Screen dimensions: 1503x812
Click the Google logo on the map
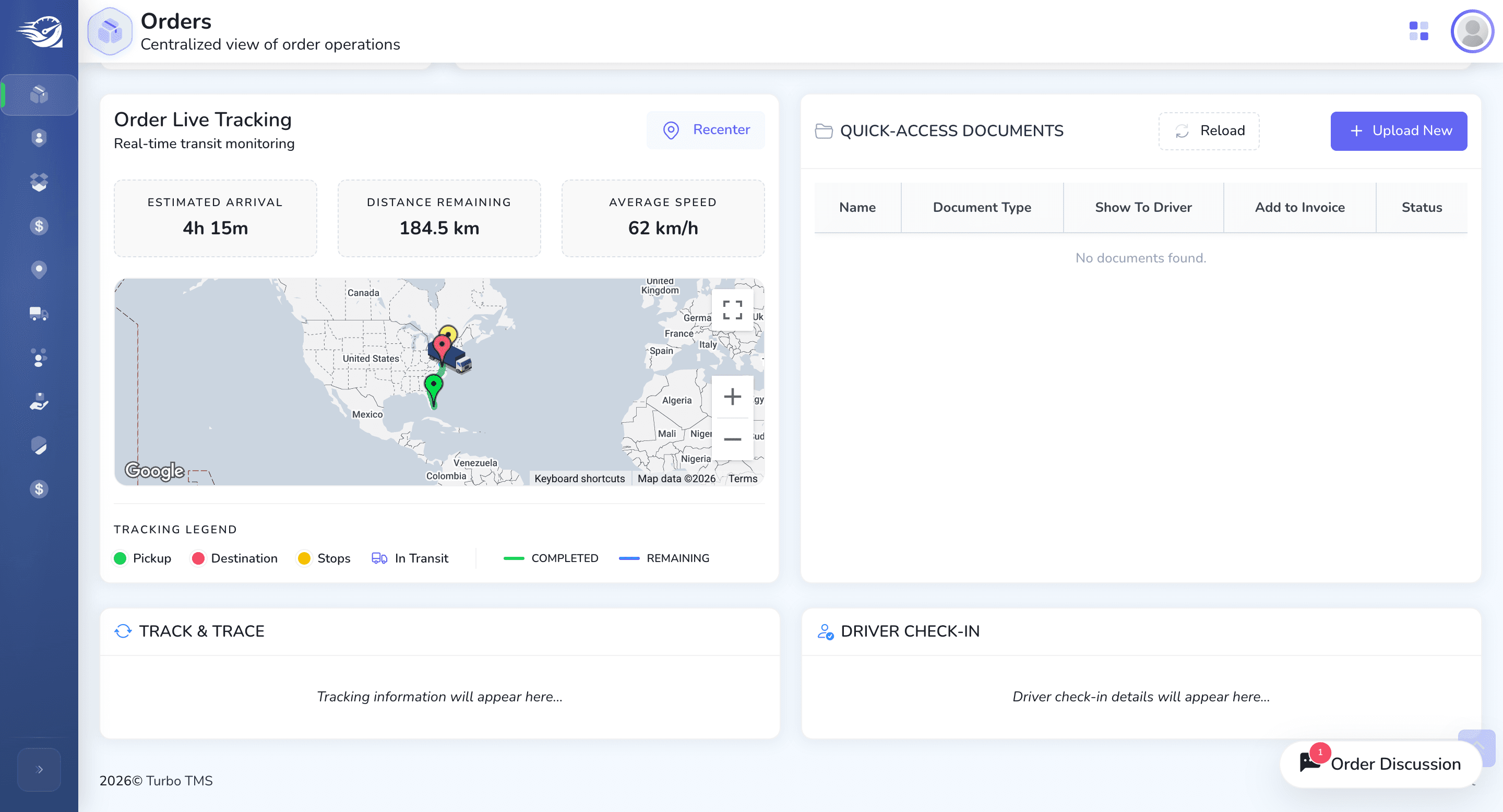pos(154,470)
